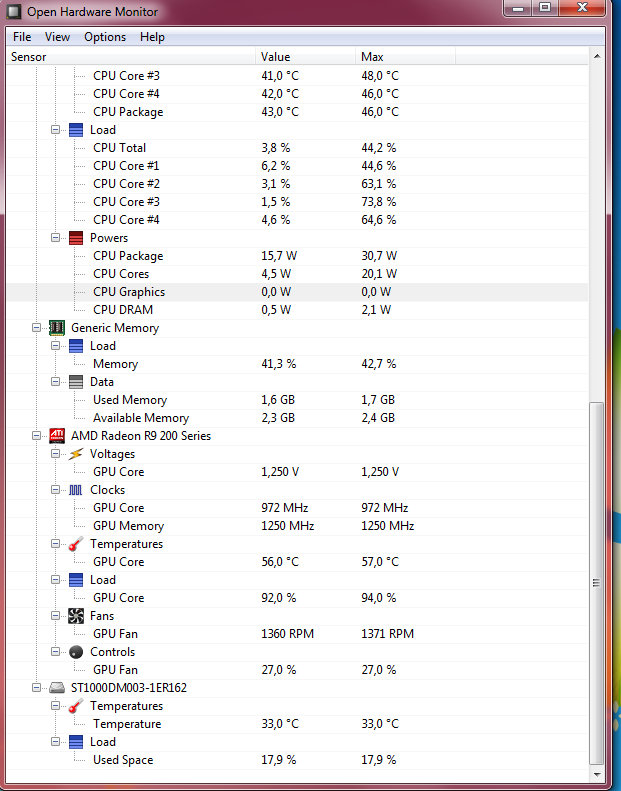Click the 56,0 °C GPU temperature value

[280, 562]
